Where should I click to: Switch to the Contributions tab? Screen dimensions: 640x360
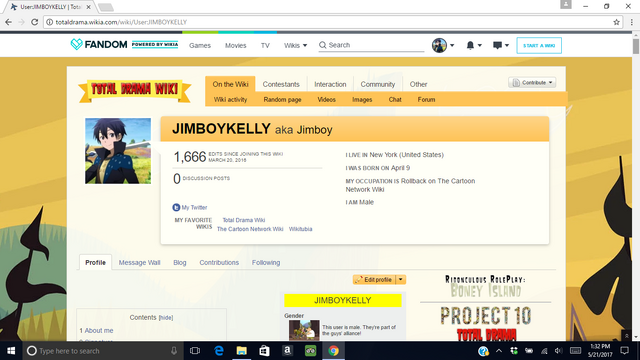[x=219, y=262]
